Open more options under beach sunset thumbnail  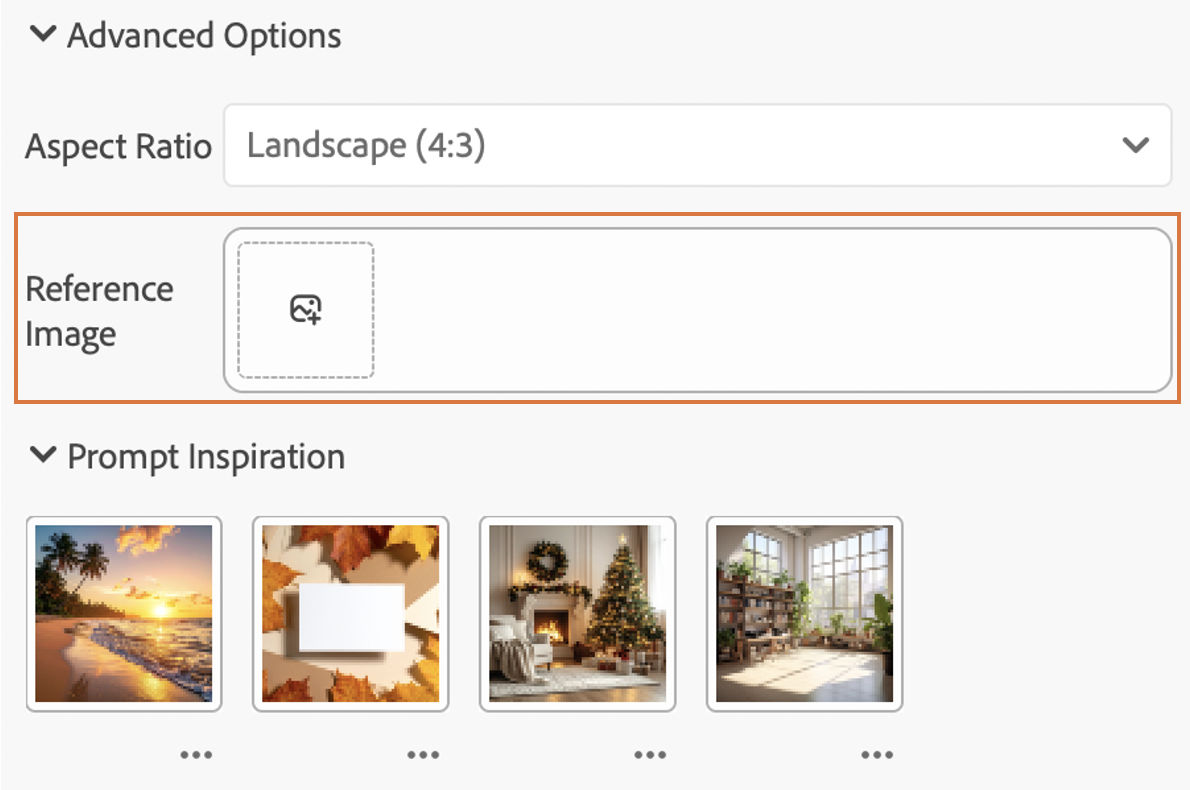196,754
